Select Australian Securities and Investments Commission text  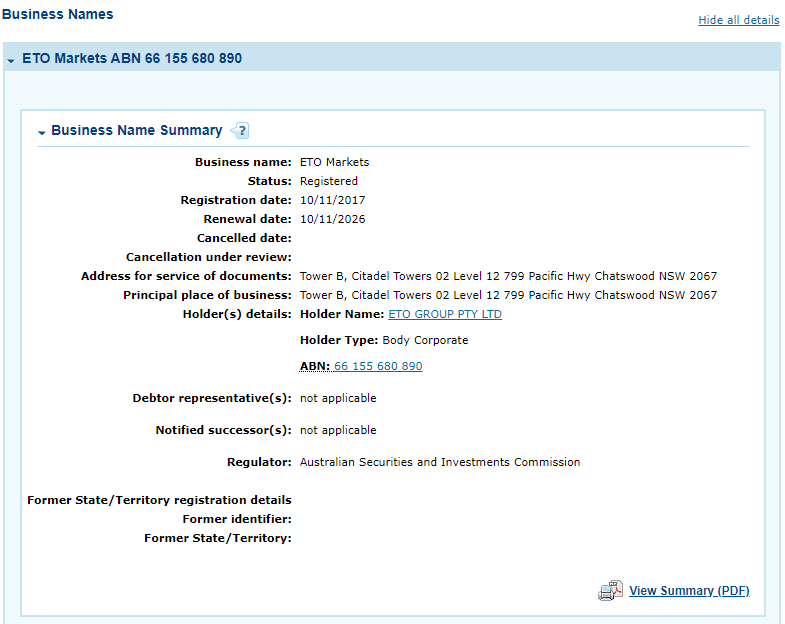(440, 462)
